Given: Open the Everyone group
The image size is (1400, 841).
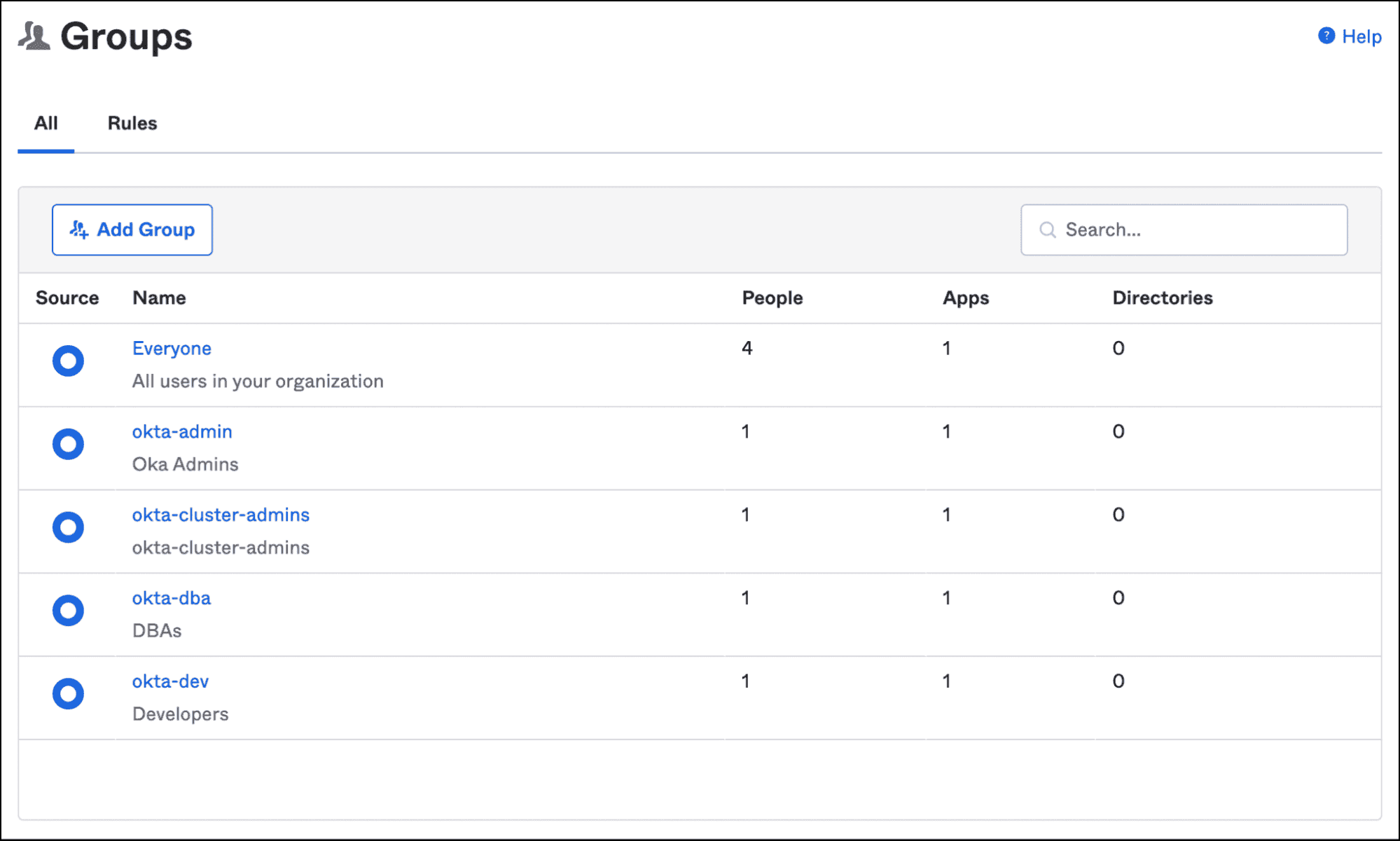Looking at the screenshot, I should click(x=172, y=348).
